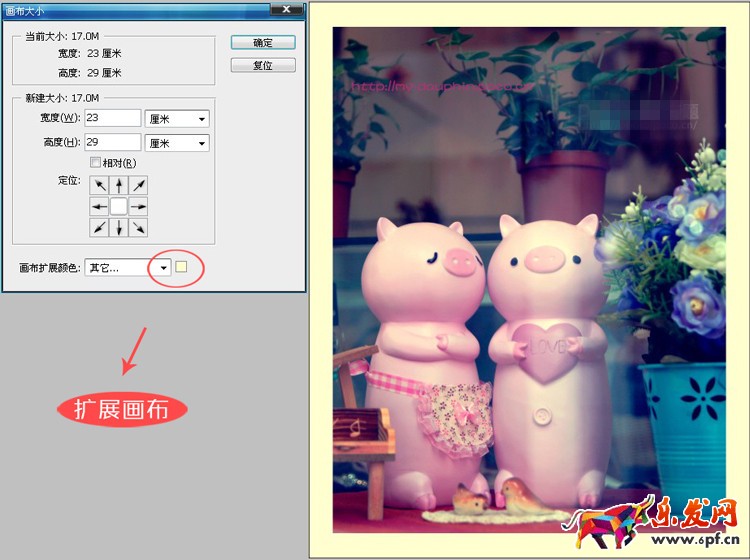The image size is (750, 560).
Task: Open the canvas extension color swatch
Action: coord(181,267)
